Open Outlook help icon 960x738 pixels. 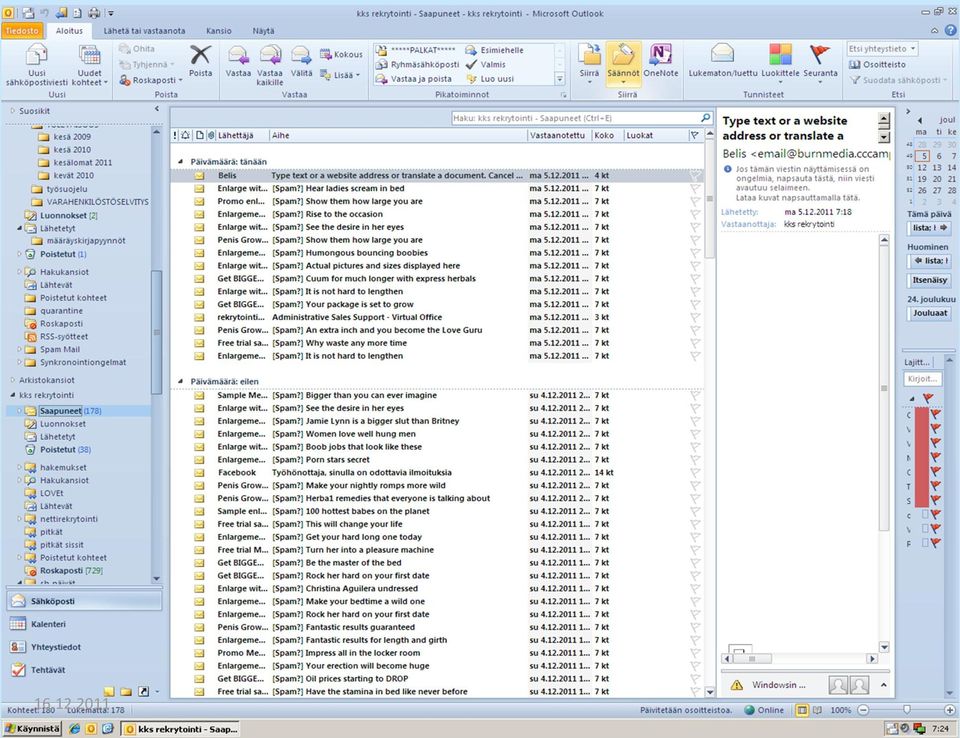tap(951, 30)
